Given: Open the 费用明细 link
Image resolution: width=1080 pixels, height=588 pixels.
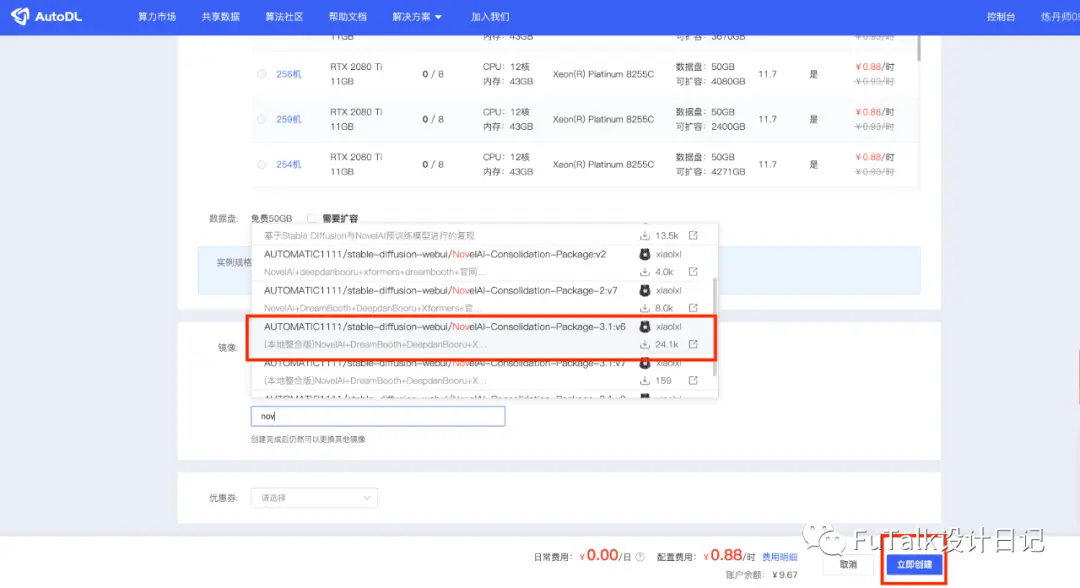Looking at the screenshot, I should (x=780, y=557).
